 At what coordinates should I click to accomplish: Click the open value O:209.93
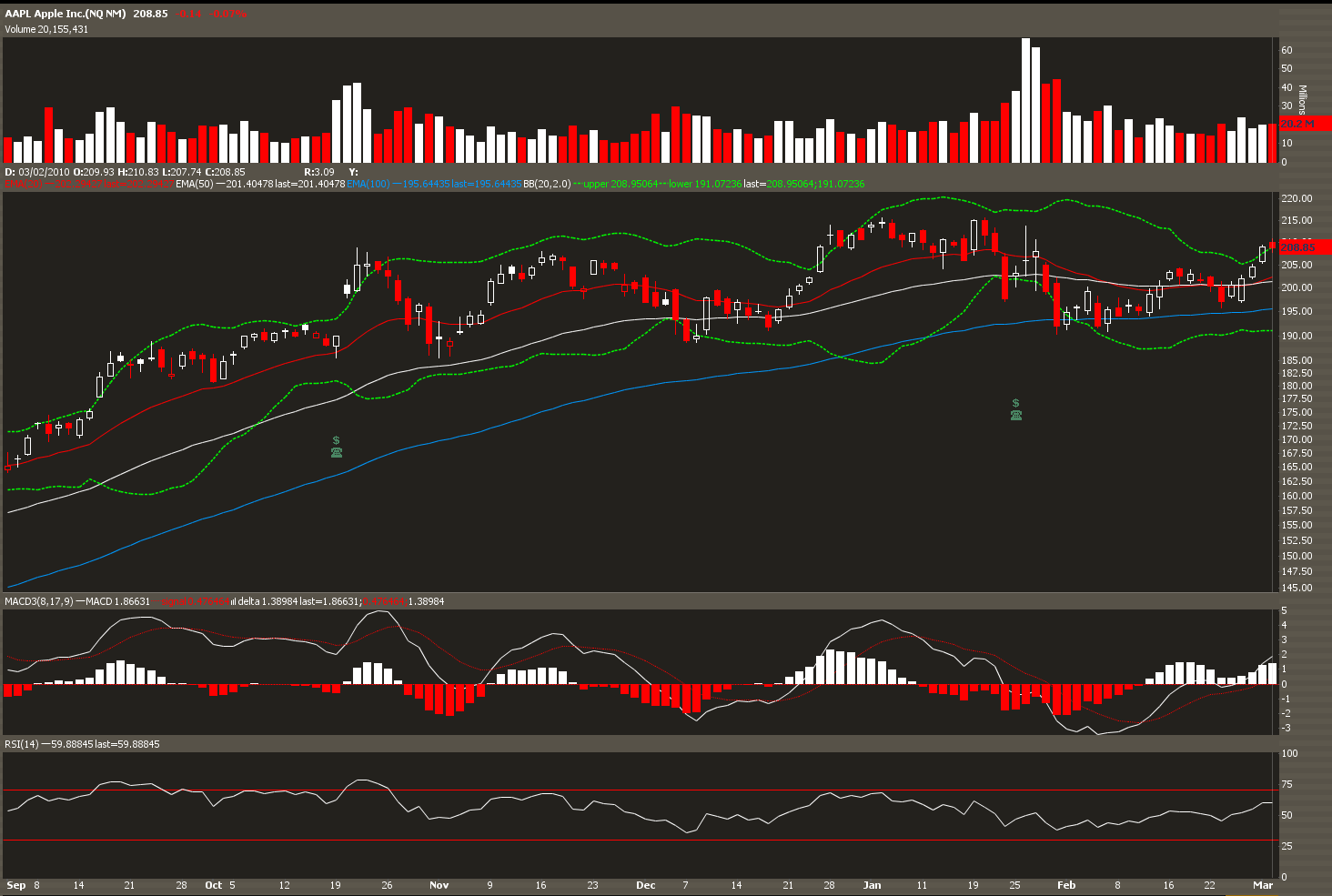tap(94, 172)
